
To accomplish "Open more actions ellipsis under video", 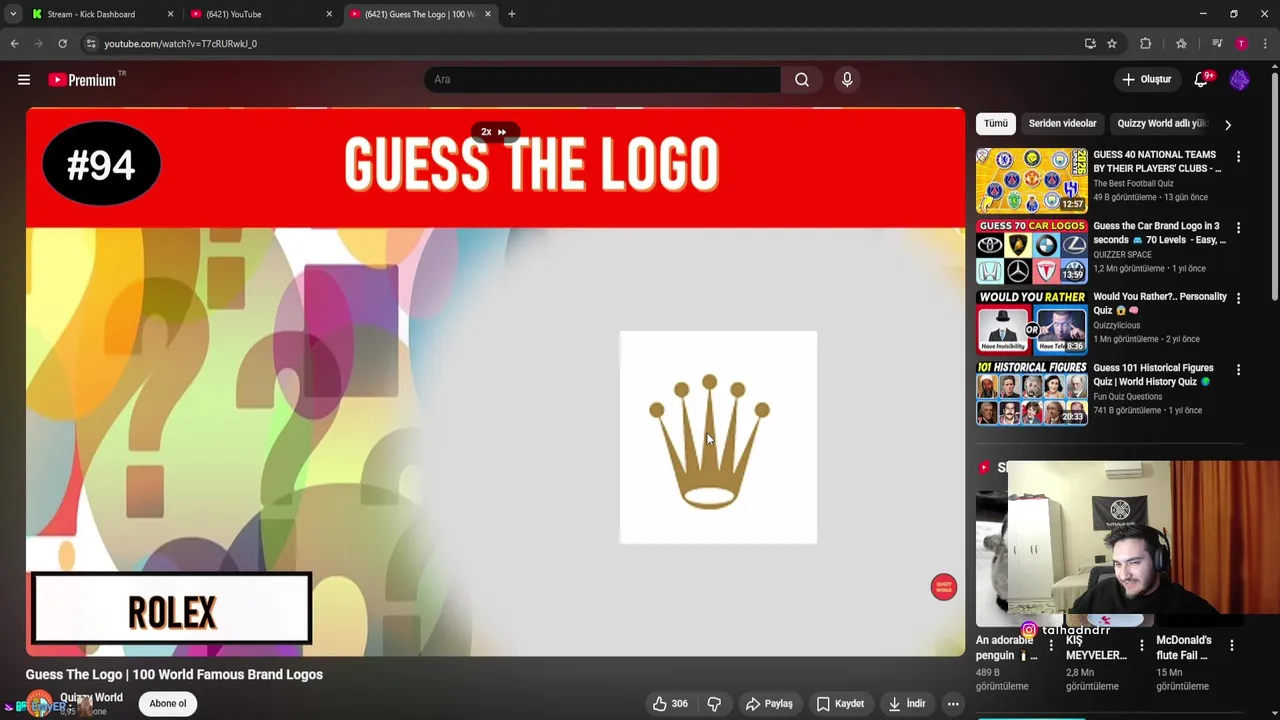I will point(953,703).
